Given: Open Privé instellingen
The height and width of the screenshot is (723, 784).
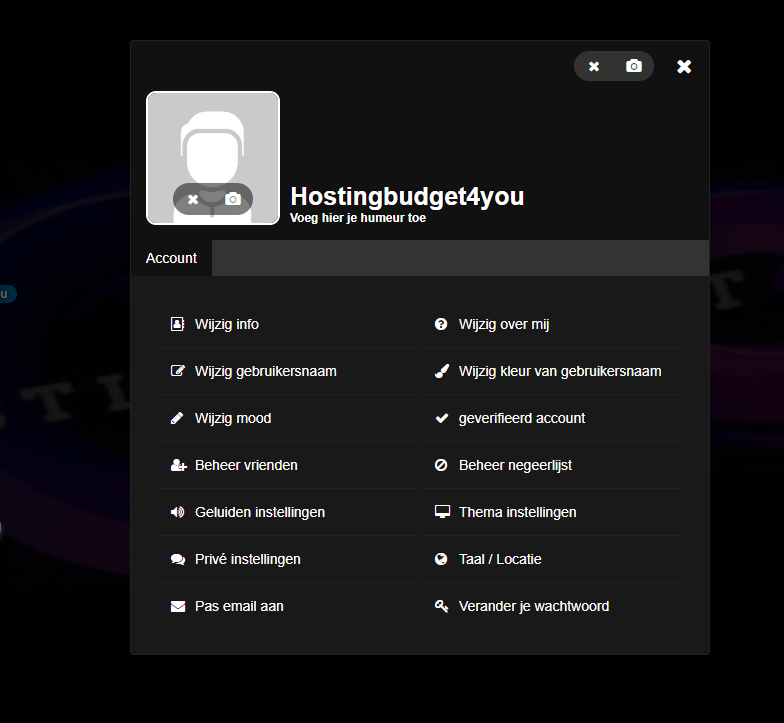Looking at the screenshot, I should pos(247,559).
